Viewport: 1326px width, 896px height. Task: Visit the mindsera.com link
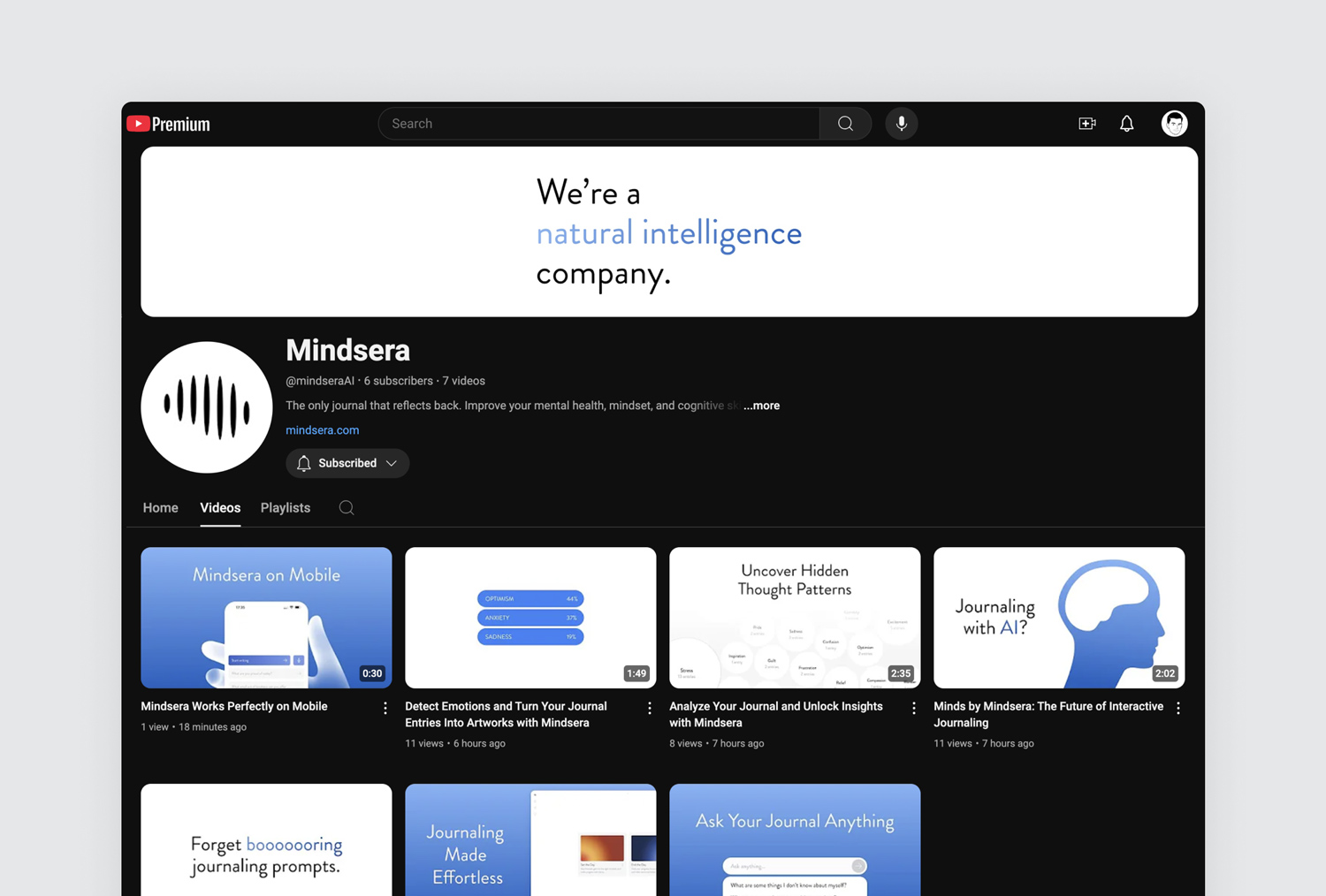pyautogui.click(x=322, y=430)
